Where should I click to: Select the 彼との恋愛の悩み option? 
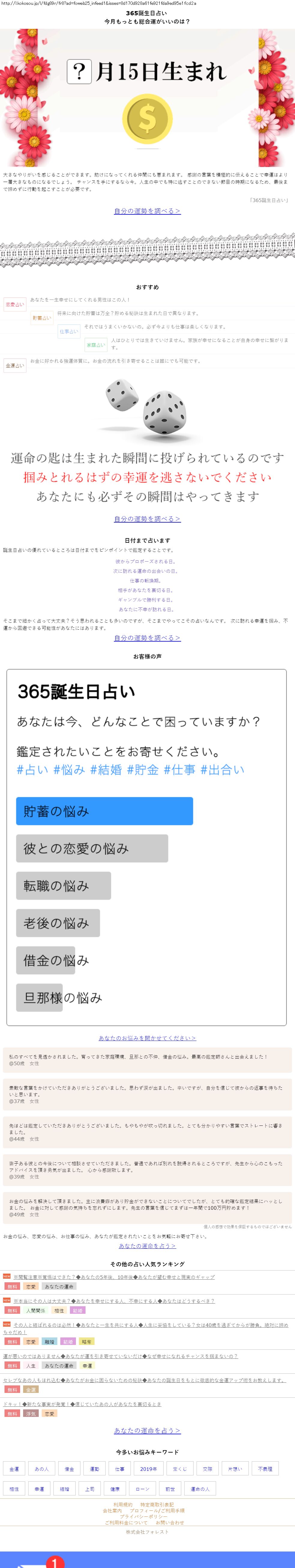click(92, 848)
